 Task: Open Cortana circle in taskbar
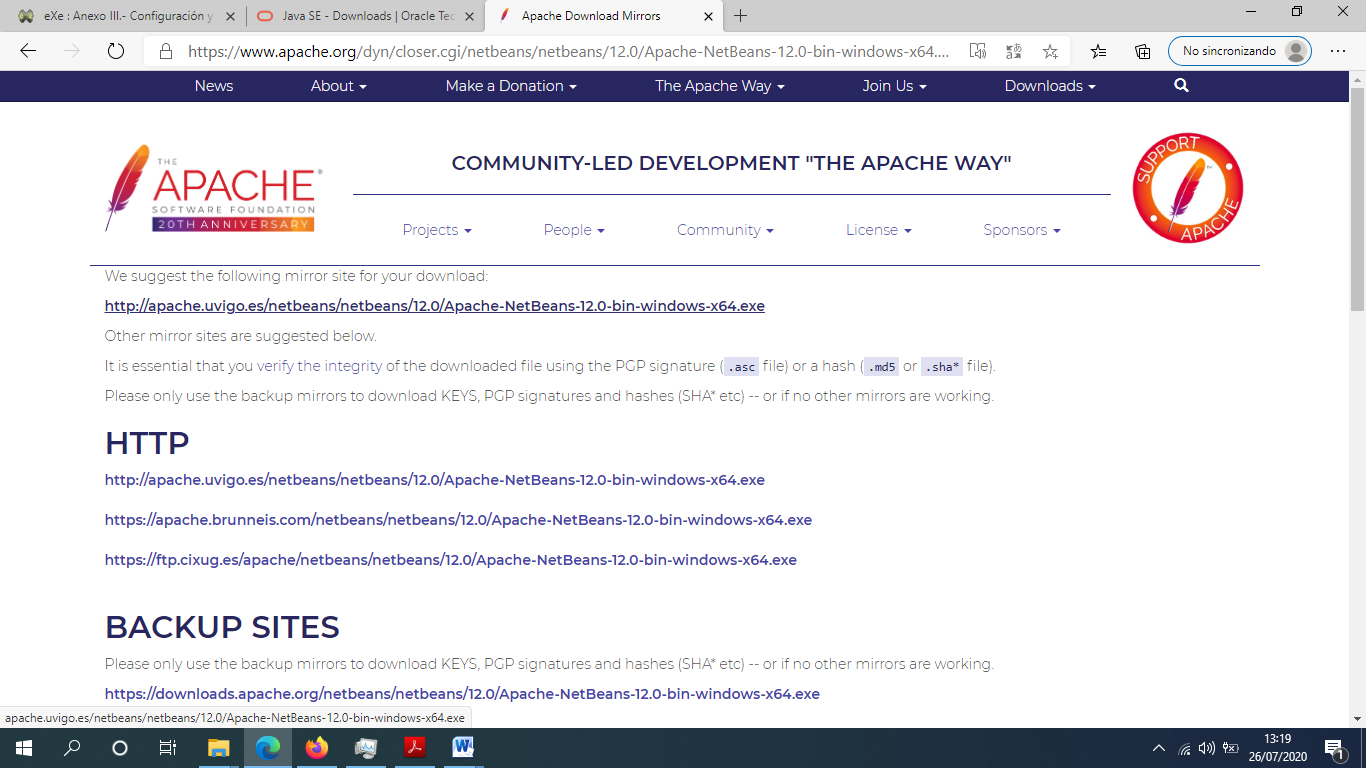120,748
